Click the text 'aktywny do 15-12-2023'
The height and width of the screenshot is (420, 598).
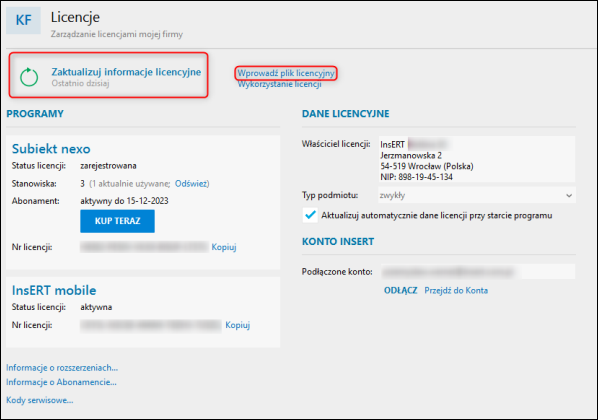point(124,201)
